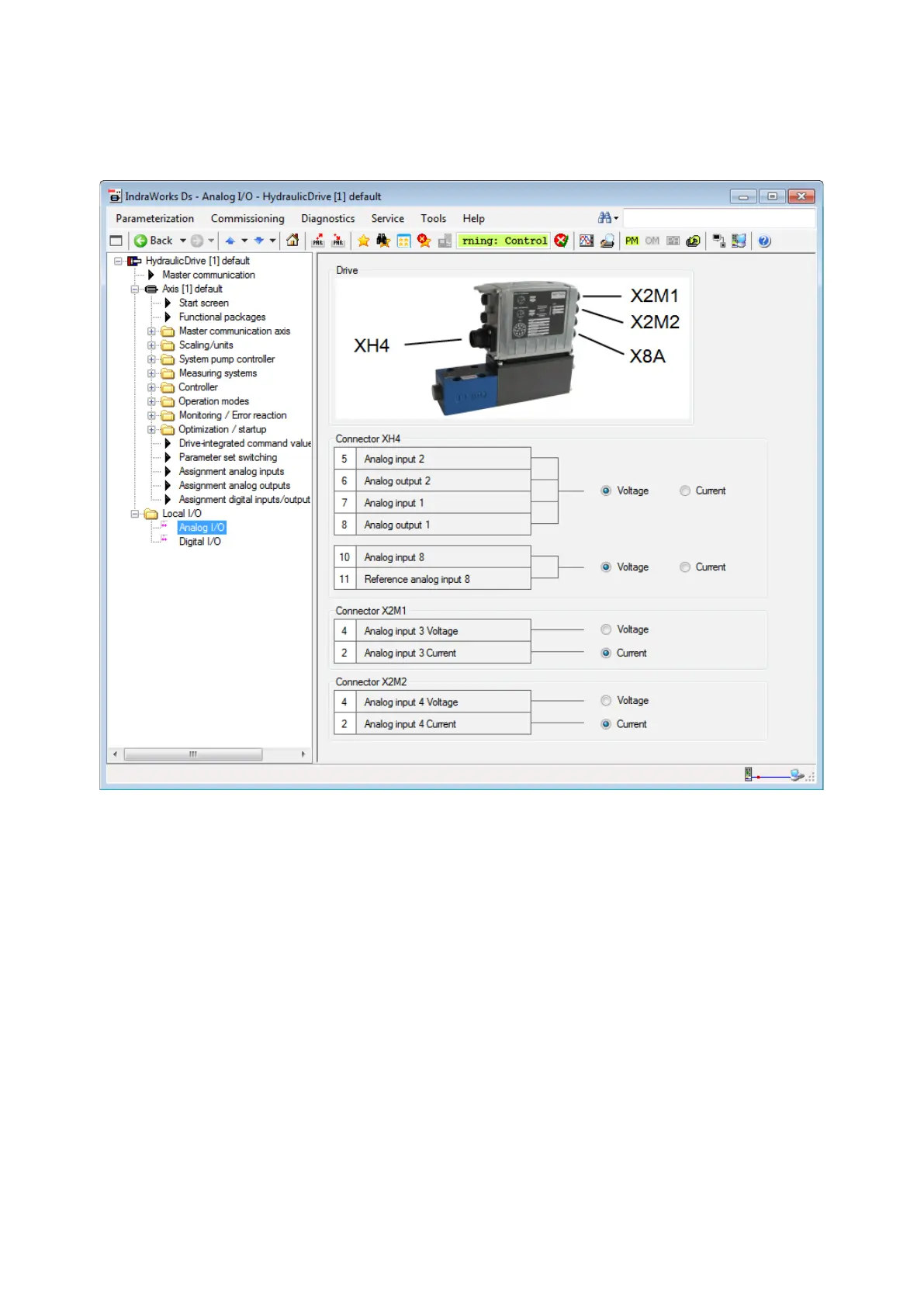
Task: Open the blue help question mark icon
Action: click(764, 241)
